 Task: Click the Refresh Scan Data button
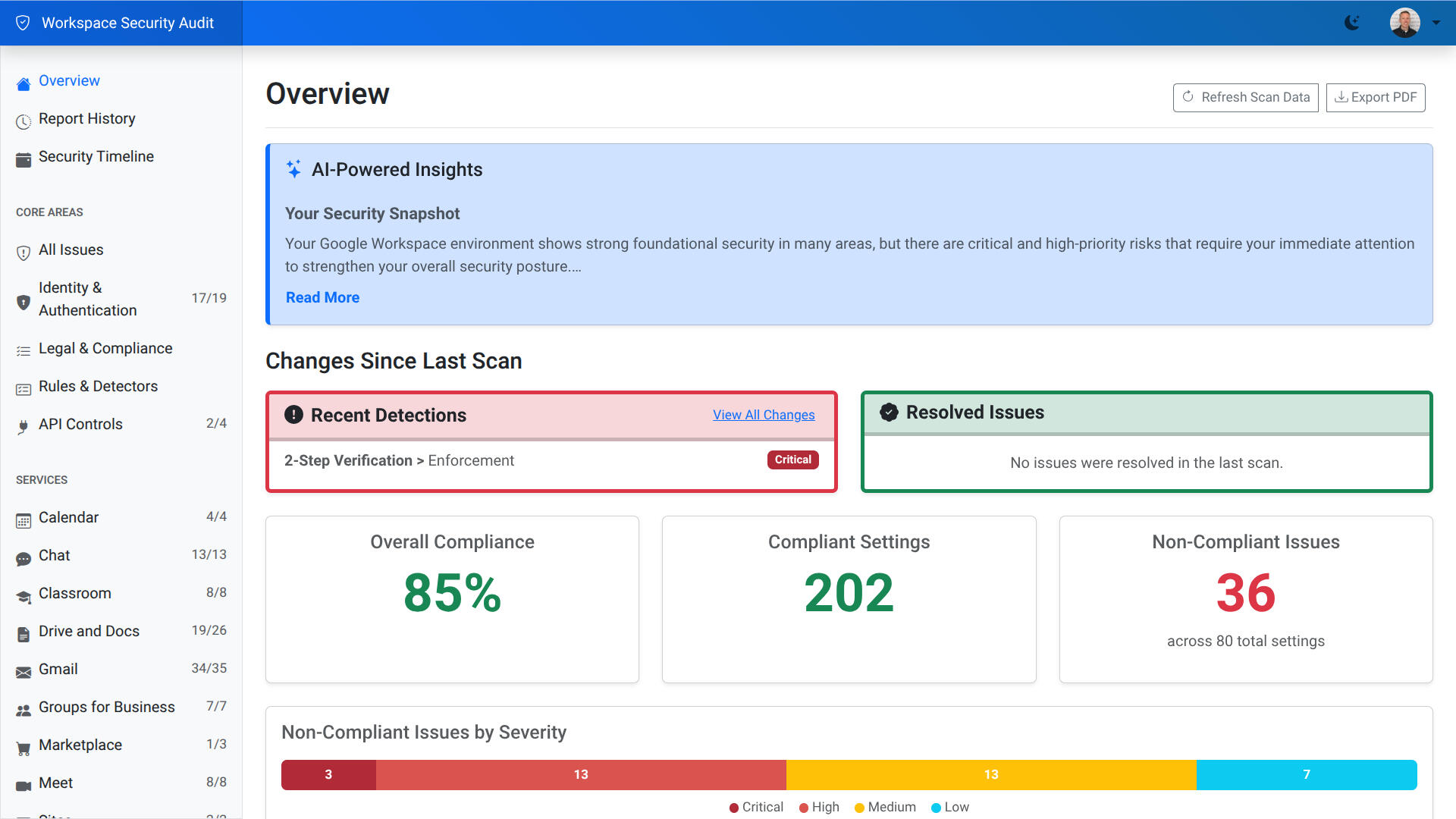[1245, 97]
